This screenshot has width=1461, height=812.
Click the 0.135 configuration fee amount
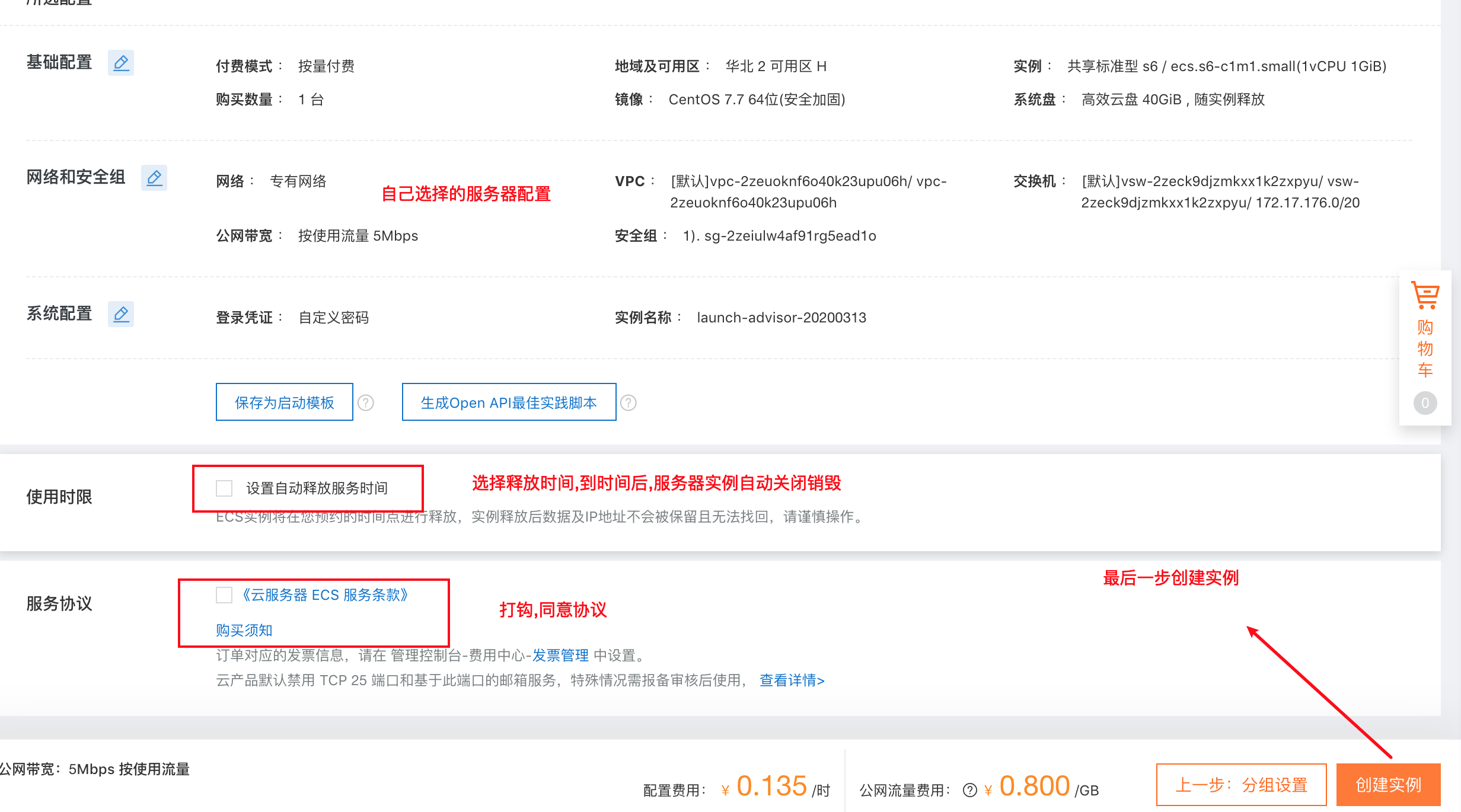(771, 787)
